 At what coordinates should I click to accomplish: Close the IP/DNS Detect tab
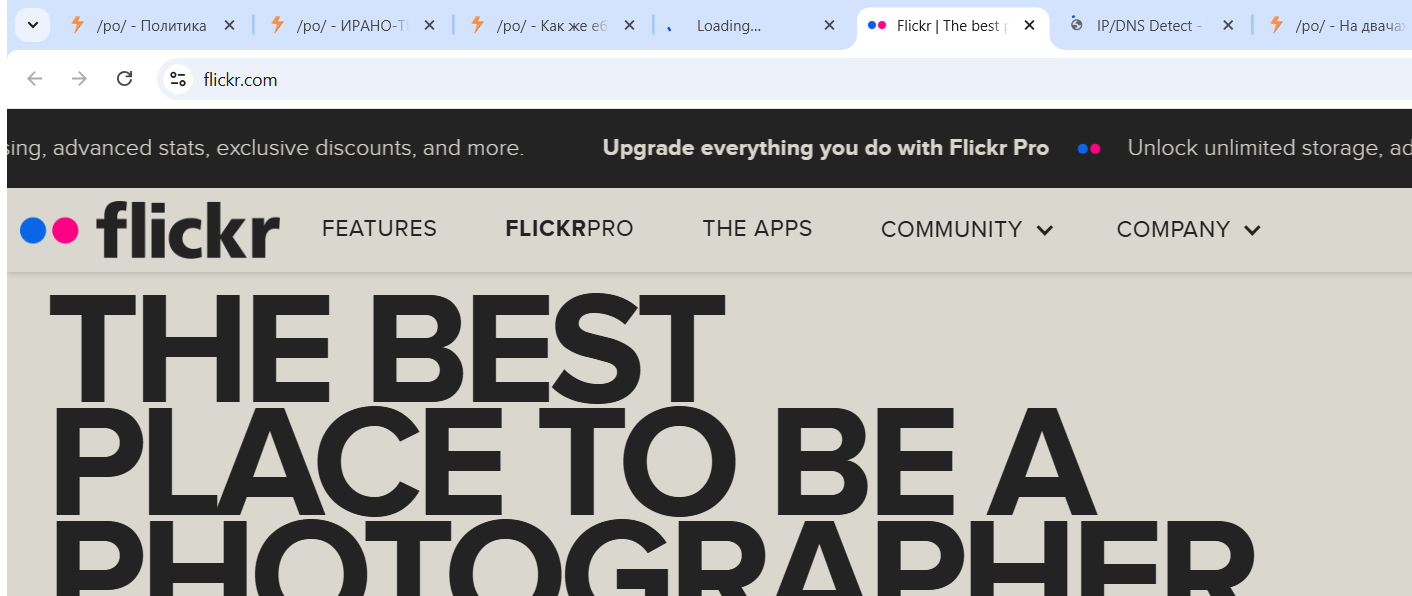click(1229, 25)
